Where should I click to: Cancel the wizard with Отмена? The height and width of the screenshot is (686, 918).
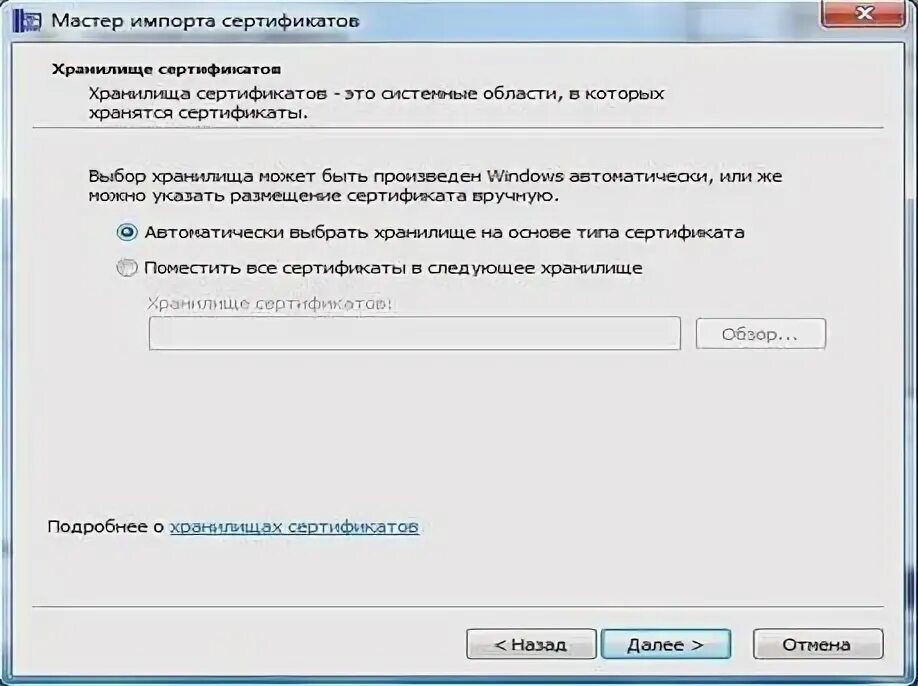(x=817, y=644)
